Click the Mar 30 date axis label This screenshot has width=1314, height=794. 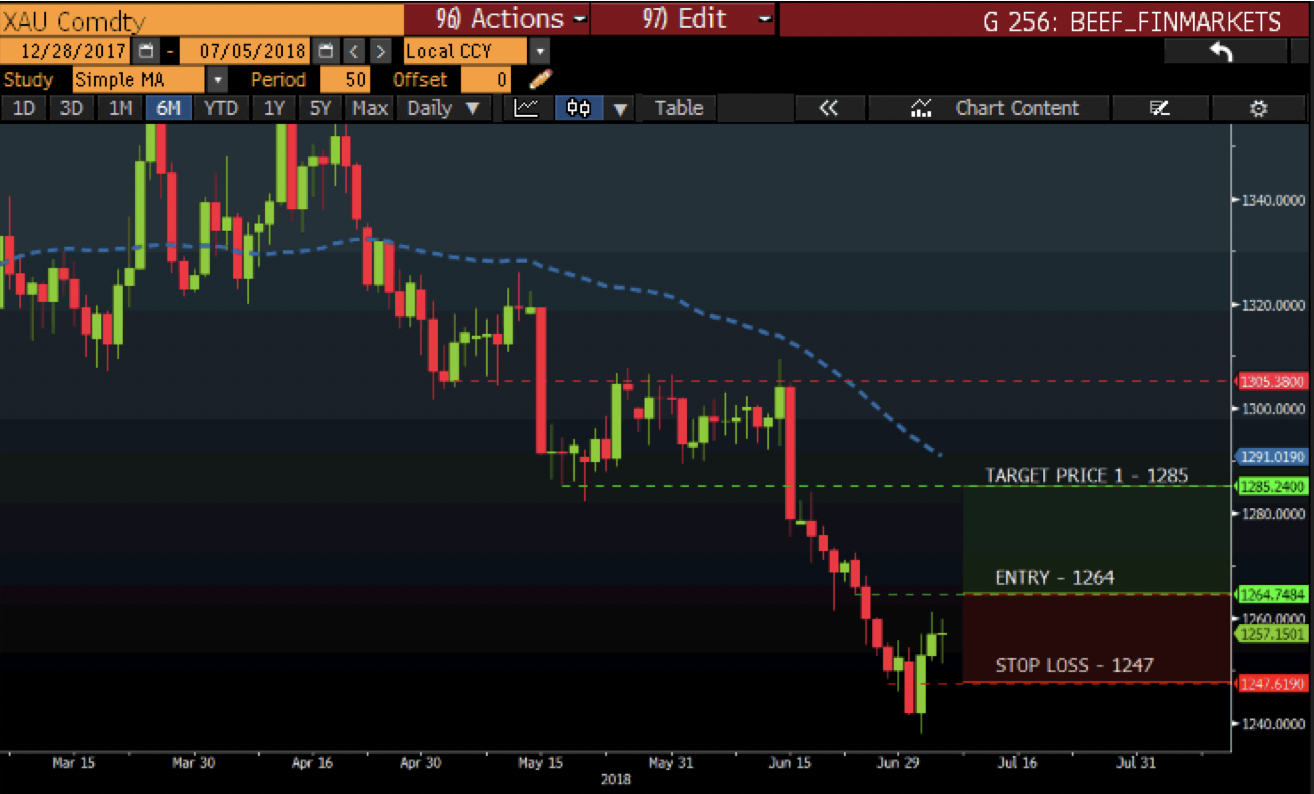coord(193,763)
